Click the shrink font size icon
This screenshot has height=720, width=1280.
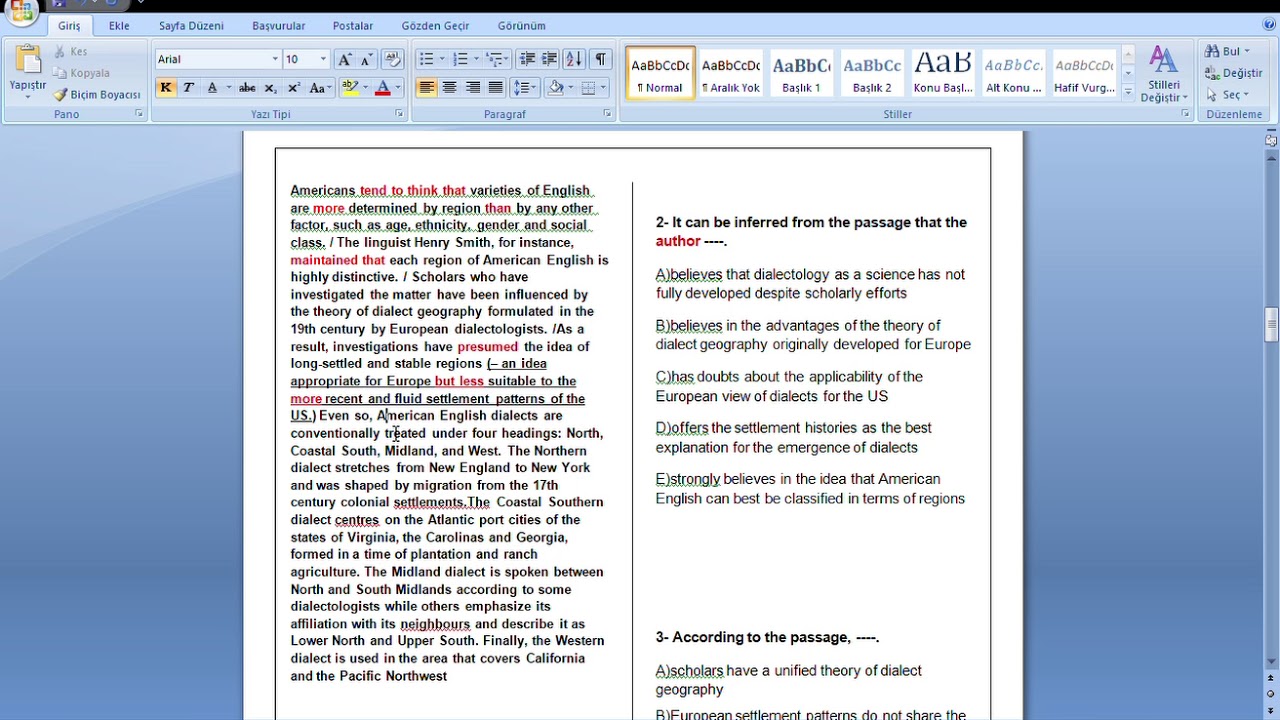(367, 59)
